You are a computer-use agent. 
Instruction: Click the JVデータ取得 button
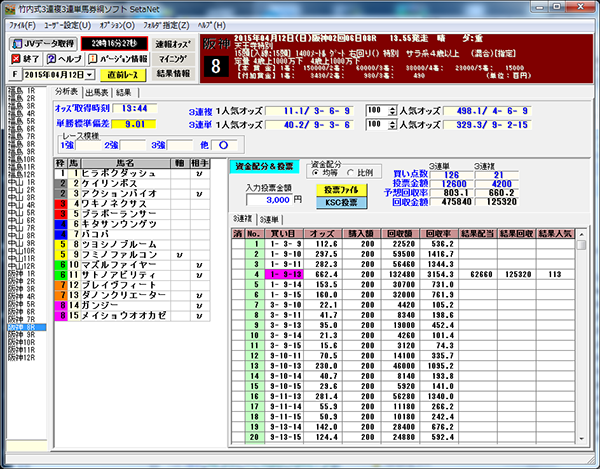43,44
